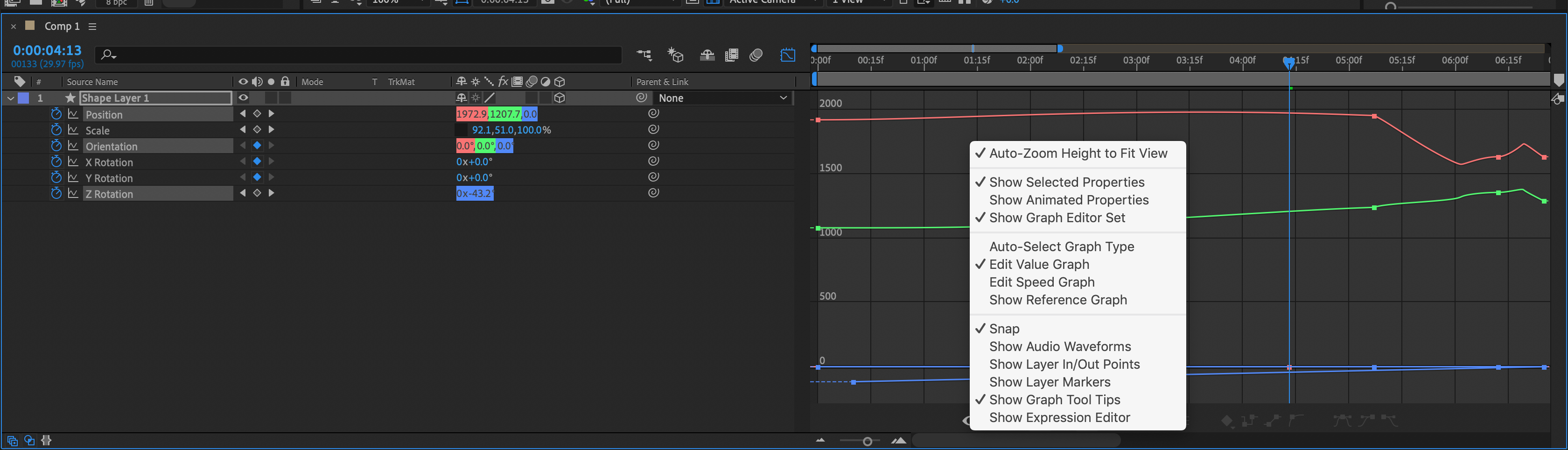Image resolution: width=1568 pixels, height=450 pixels.
Task: Go to next Orientation keyframe
Action: [x=272, y=146]
